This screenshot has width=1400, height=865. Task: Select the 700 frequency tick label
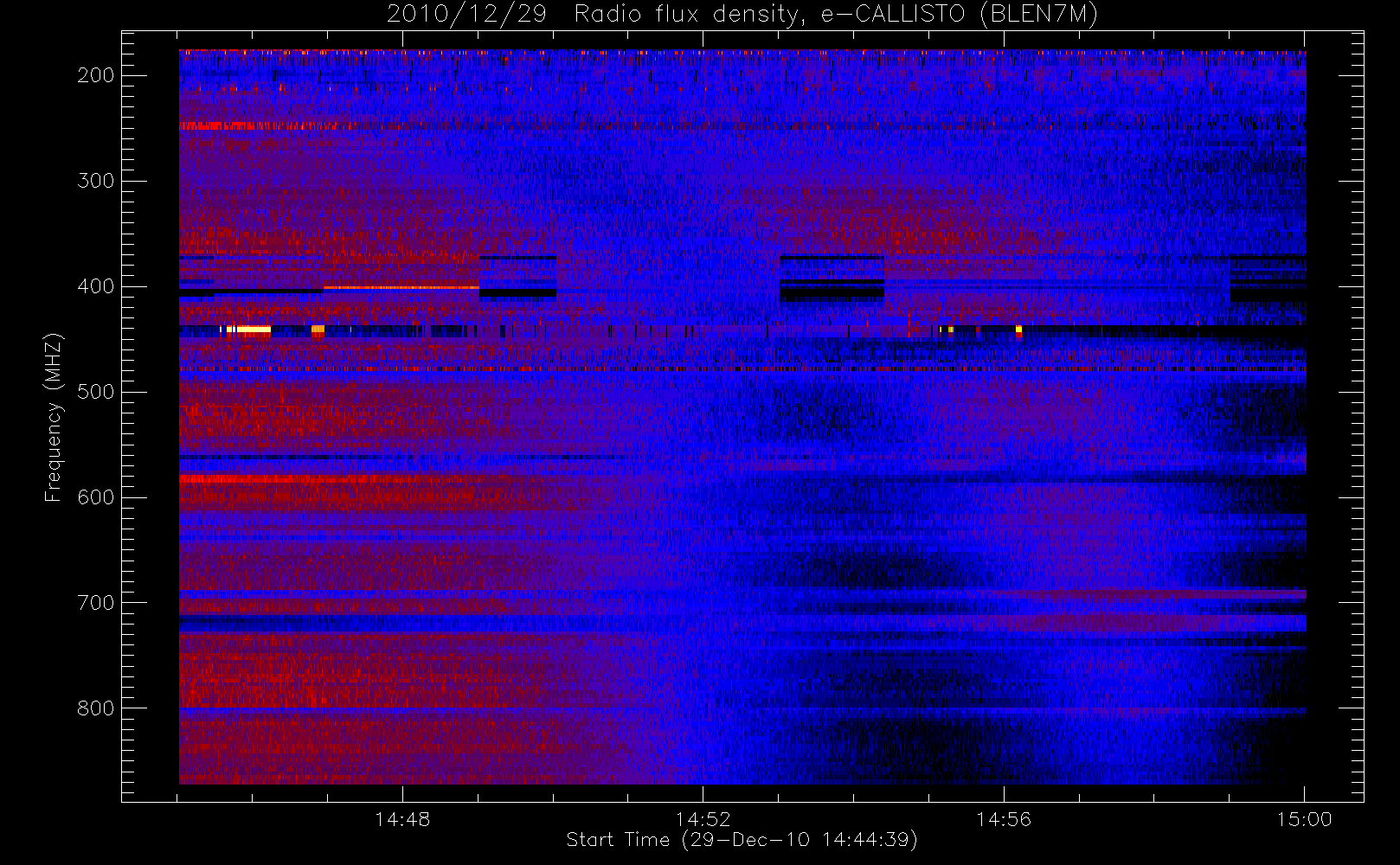(96, 603)
